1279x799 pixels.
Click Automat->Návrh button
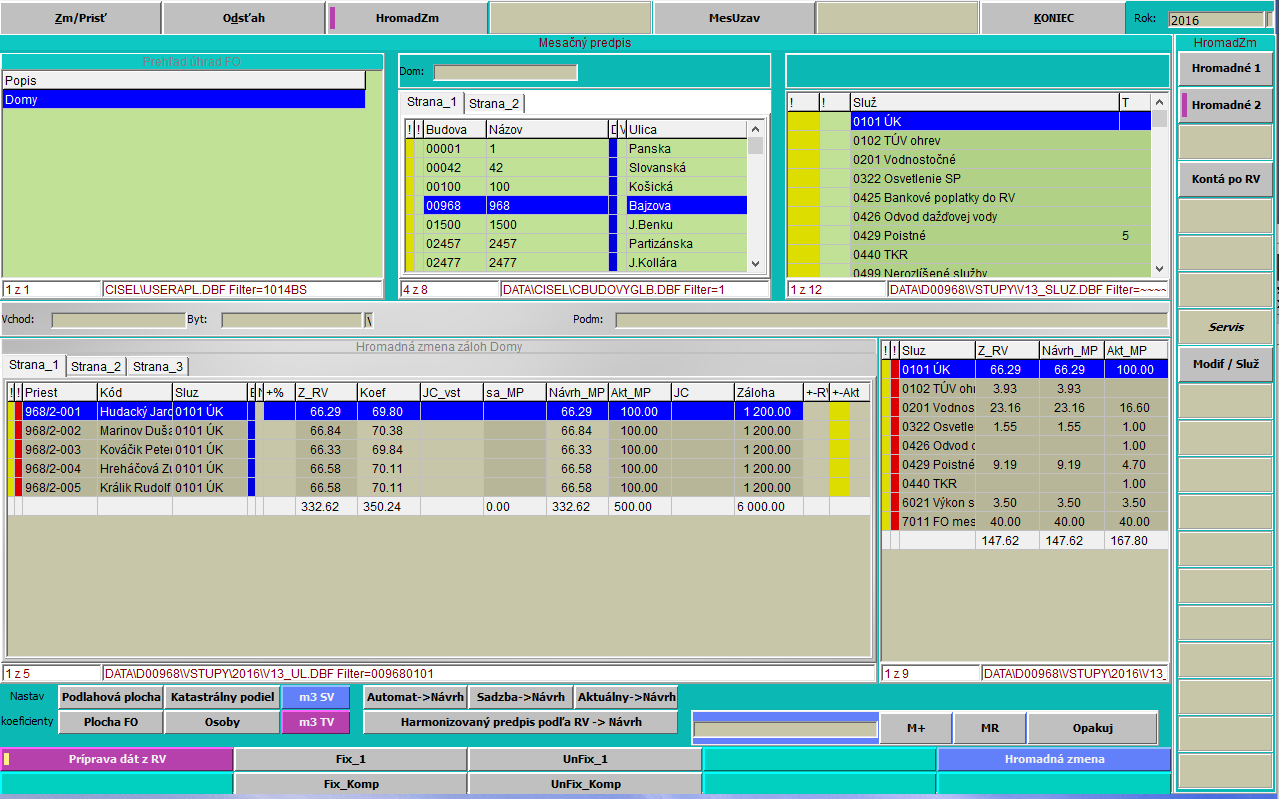414,697
